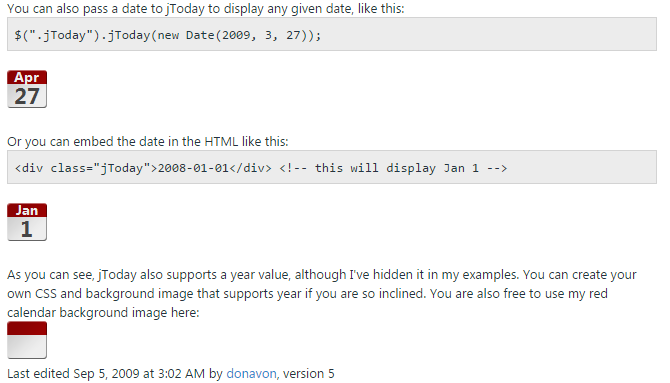The width and height of the screenshot is (670, 383).
Task: Click the number 1 on Jan calendar icon
Action: pos(26,229)
